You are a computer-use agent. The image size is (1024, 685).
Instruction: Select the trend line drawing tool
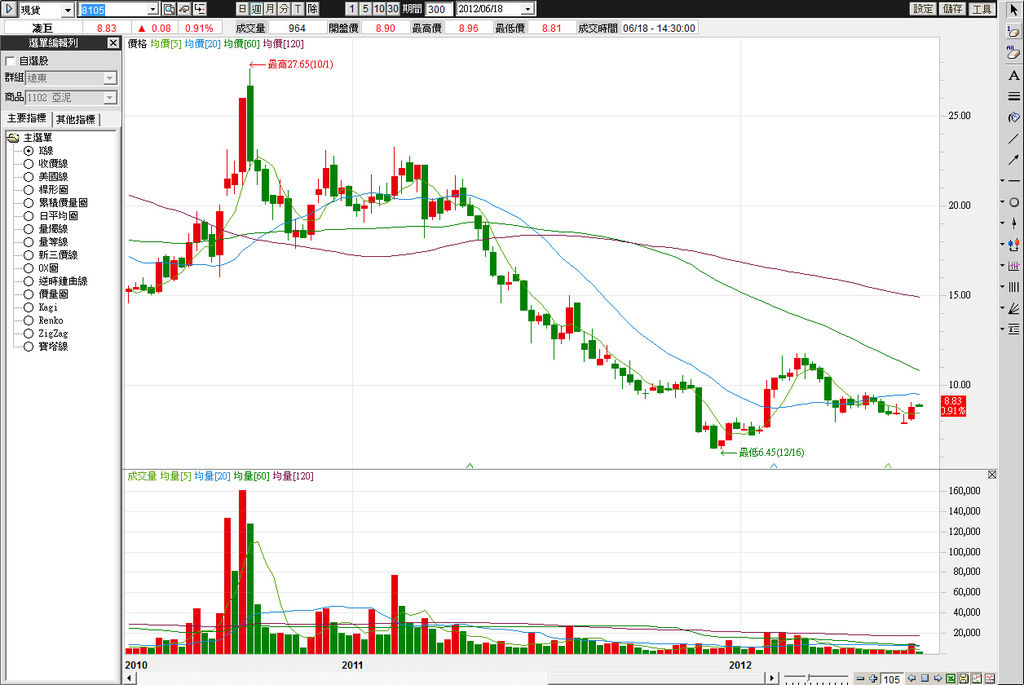(1014, 138)
